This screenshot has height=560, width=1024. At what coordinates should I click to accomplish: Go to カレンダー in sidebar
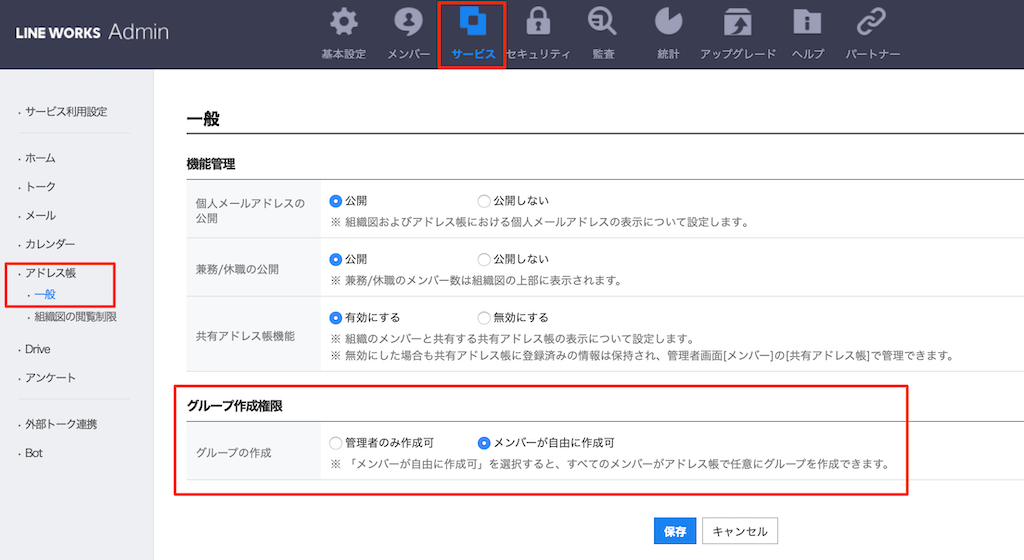50,244
